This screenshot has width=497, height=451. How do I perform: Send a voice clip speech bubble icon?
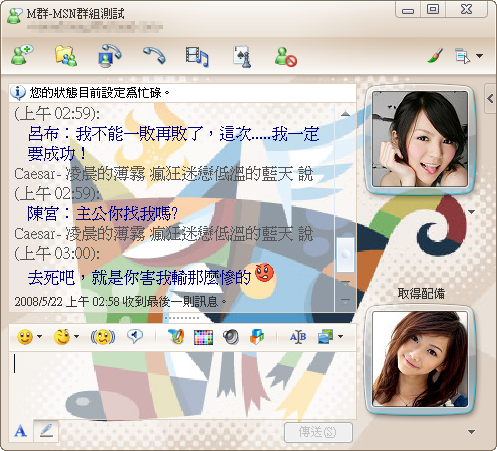(x=135, y=336)
